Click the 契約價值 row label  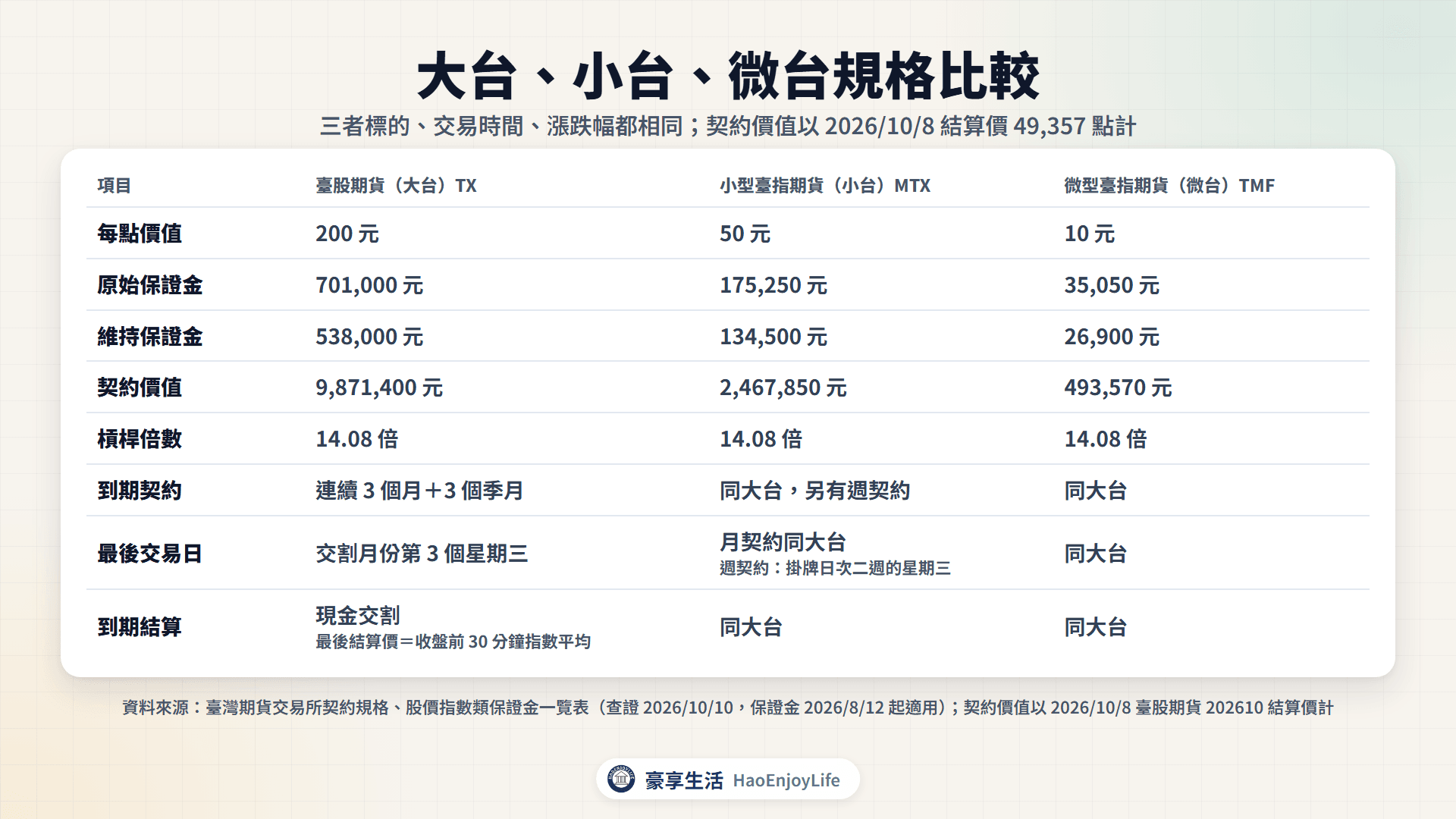140,388
